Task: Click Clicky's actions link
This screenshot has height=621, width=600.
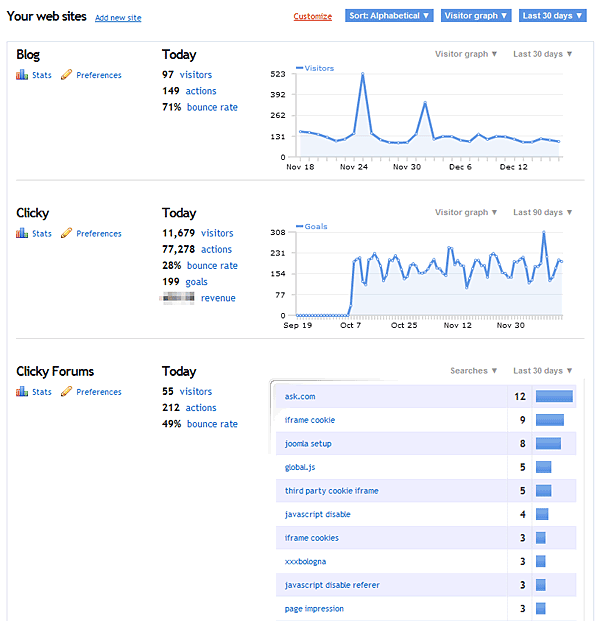Action: (x=216, y=249)
